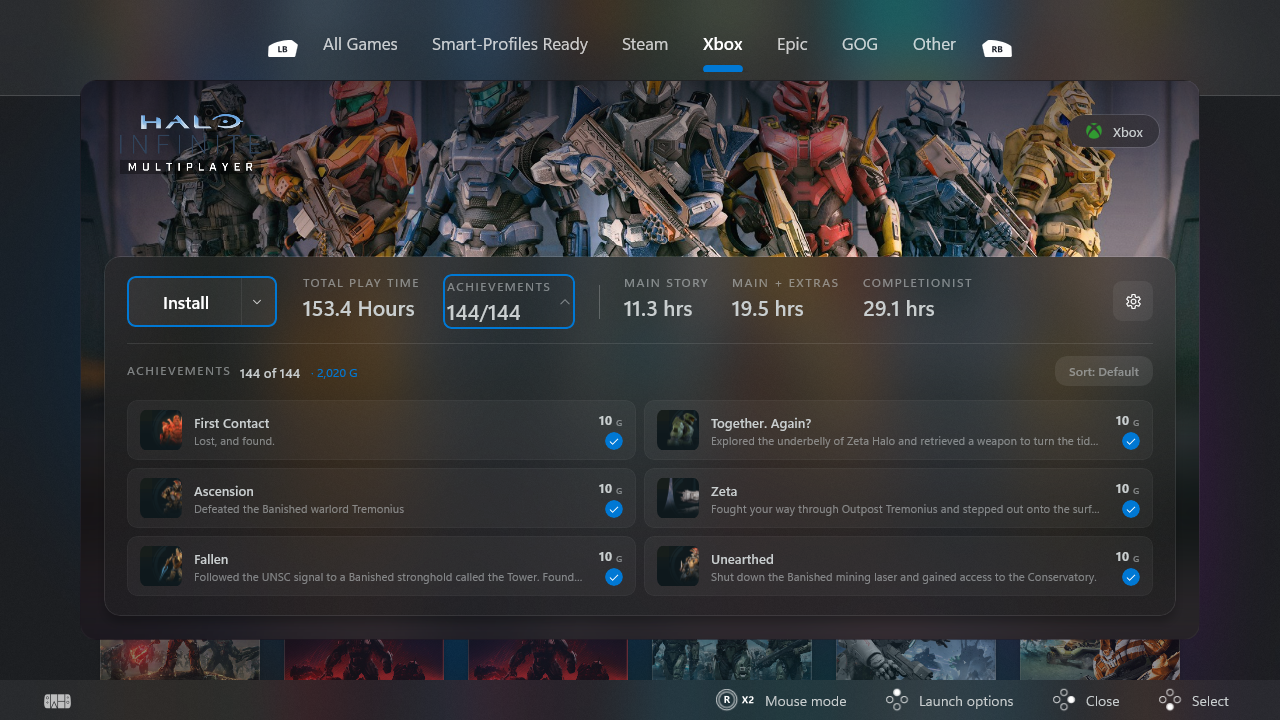Click the Fallen achievement title
Screen dimensions: 1280x720
point(211,559)
